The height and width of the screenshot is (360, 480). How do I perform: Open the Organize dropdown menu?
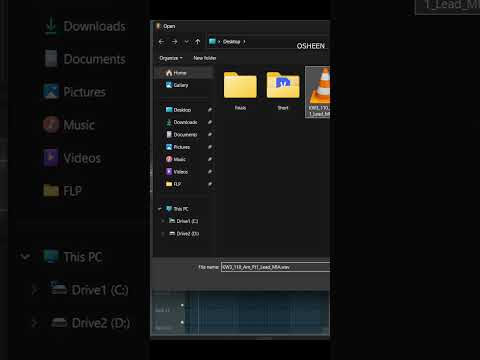tap(171, 58)
